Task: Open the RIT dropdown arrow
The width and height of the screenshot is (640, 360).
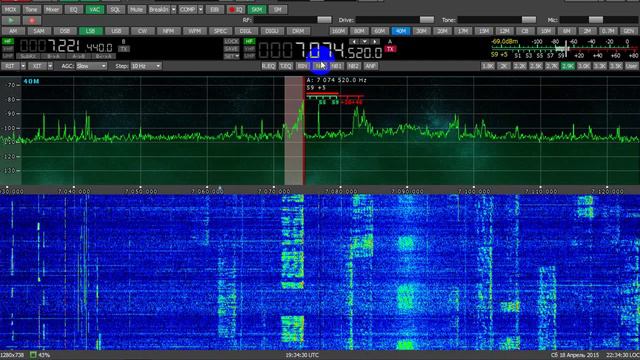Action: 23,66
